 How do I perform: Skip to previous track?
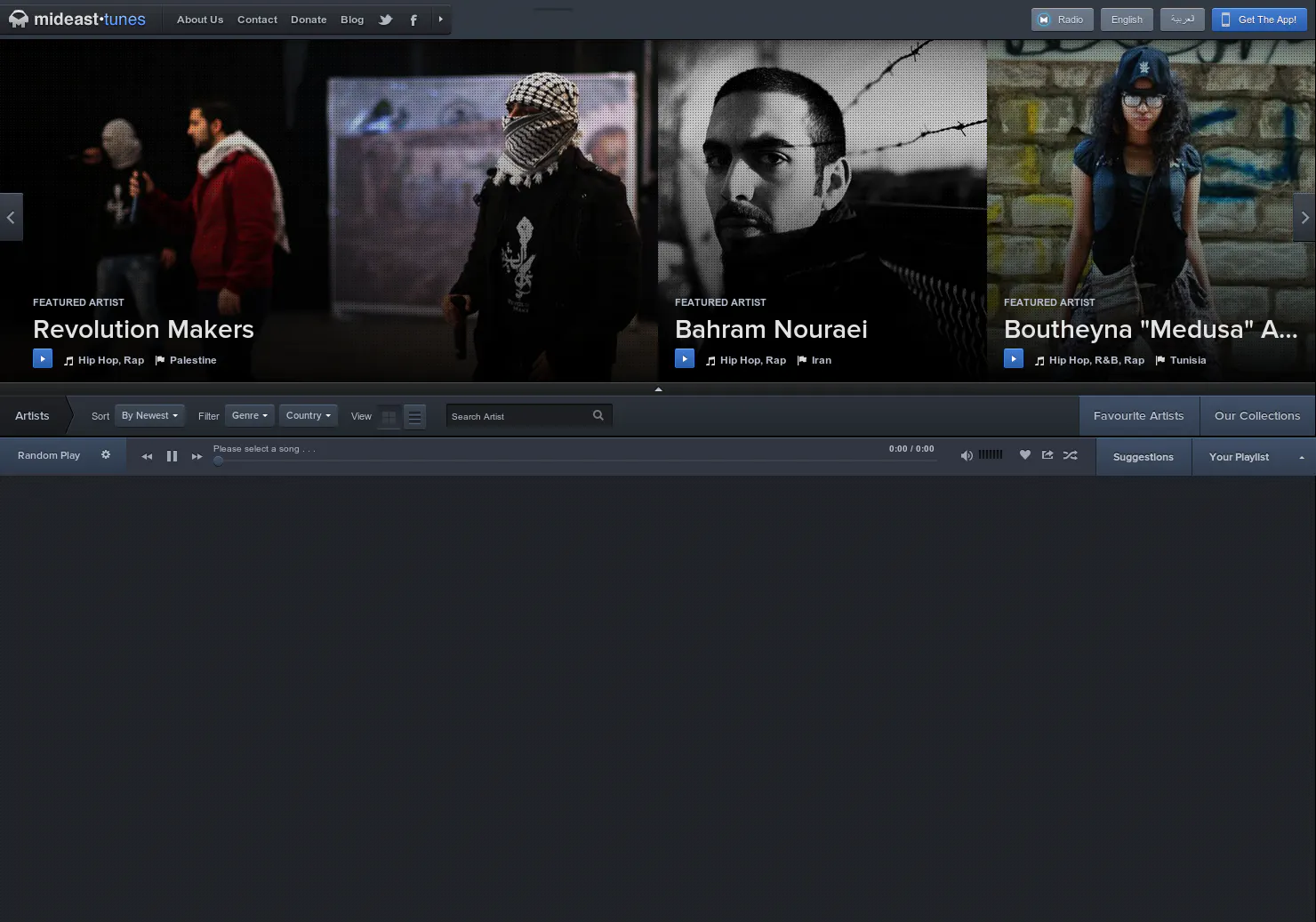click(x=147, y=456)
